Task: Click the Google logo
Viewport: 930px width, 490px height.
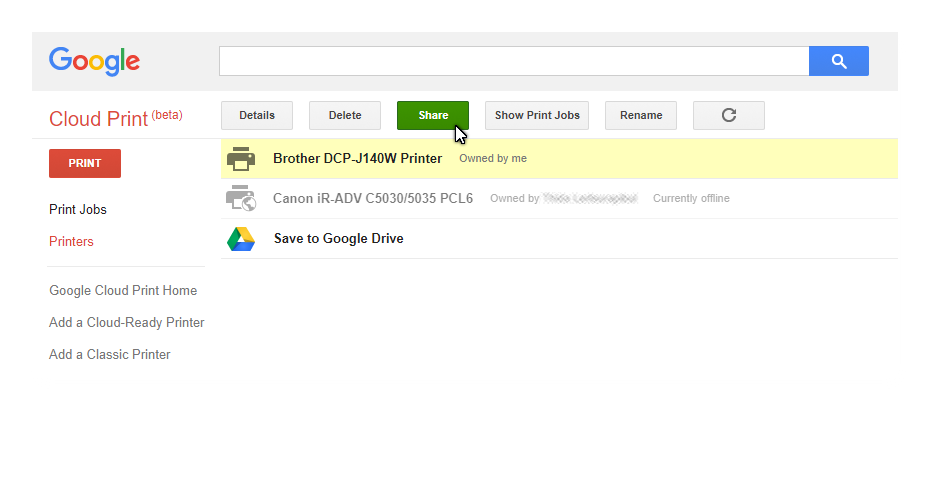Action: point(94,61)
